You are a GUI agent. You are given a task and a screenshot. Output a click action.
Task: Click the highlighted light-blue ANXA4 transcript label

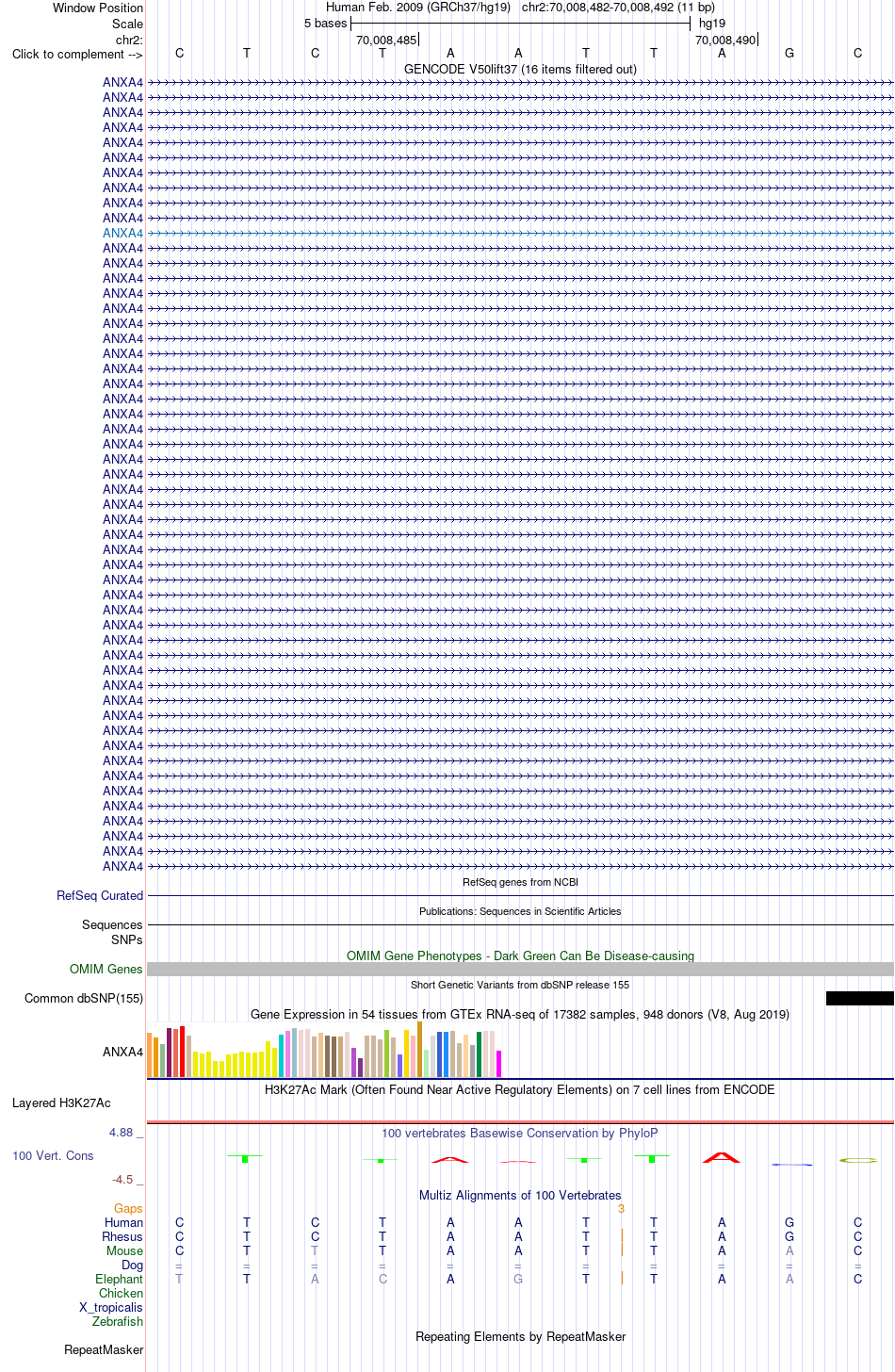[x=123, y=233]
